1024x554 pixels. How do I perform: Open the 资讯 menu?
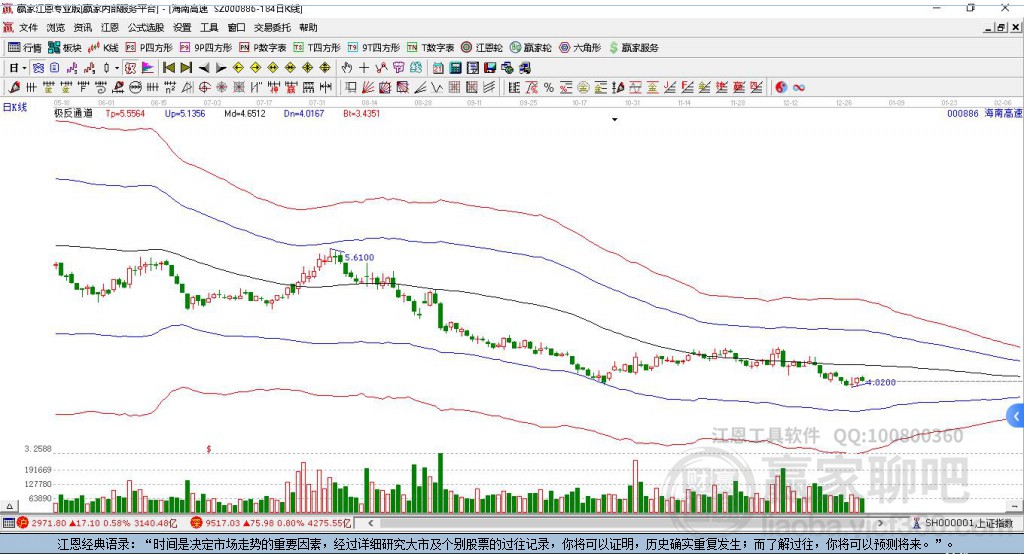83,27
